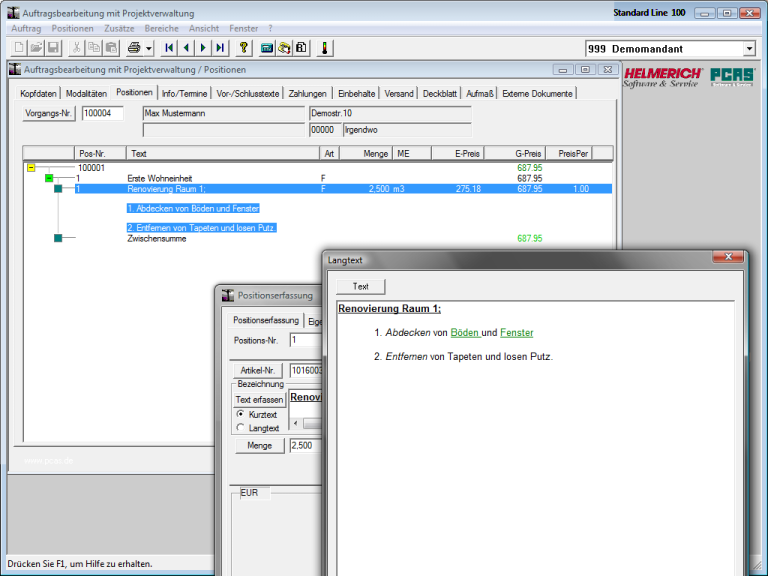This screenshot has width=768, height=576.
Task: Jump to first record with the navigation arrow
Action: (169, 48)
